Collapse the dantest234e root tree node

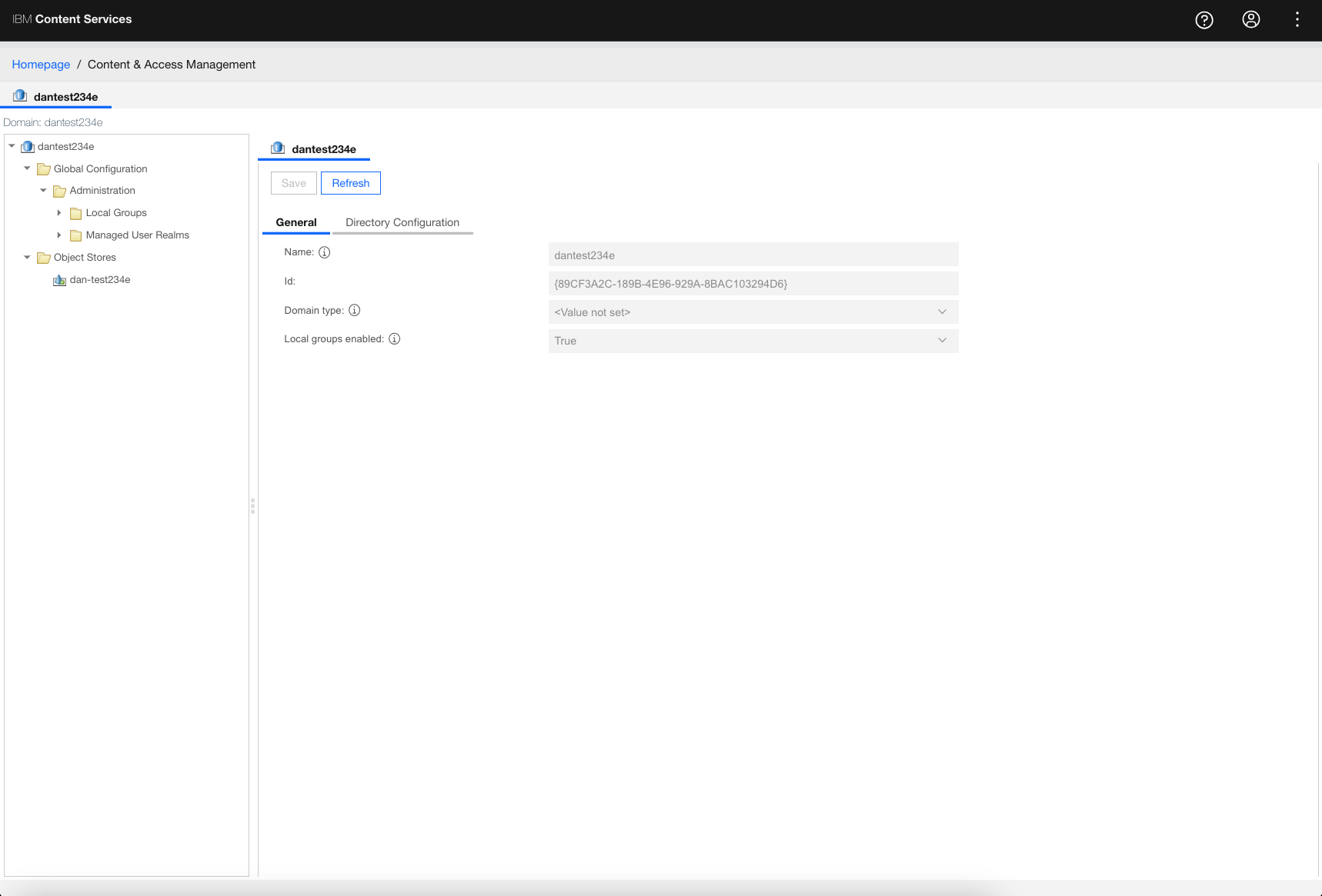(x=12, y=146)
